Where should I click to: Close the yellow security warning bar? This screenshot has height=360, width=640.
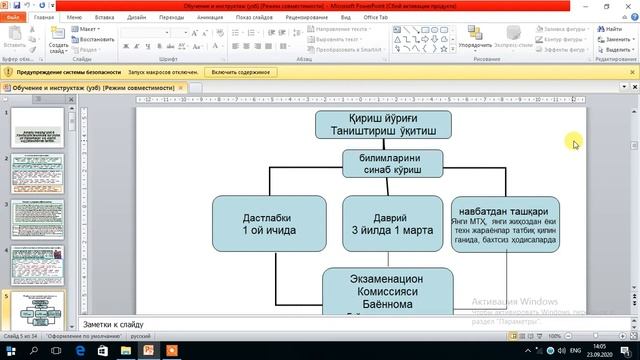coord(632,72)
